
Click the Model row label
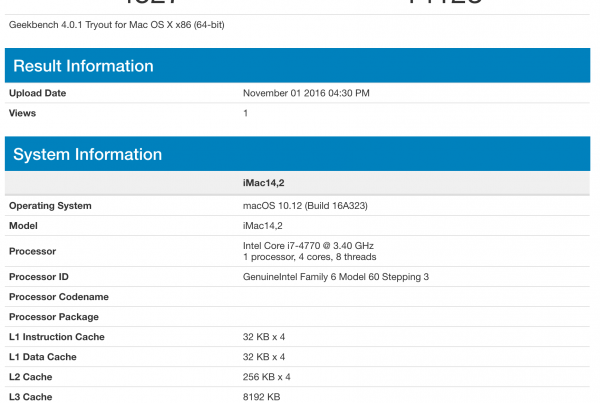(x=23, y=226)
